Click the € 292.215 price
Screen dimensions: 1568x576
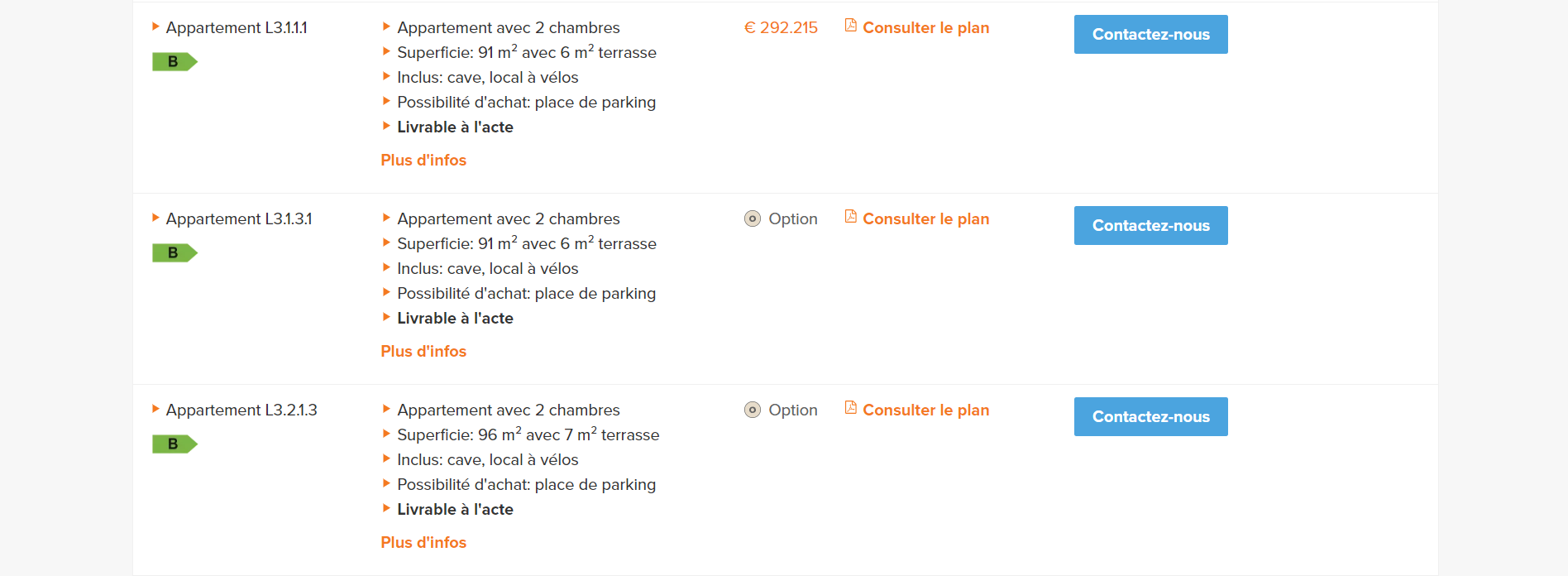click(x=781, y=28)
